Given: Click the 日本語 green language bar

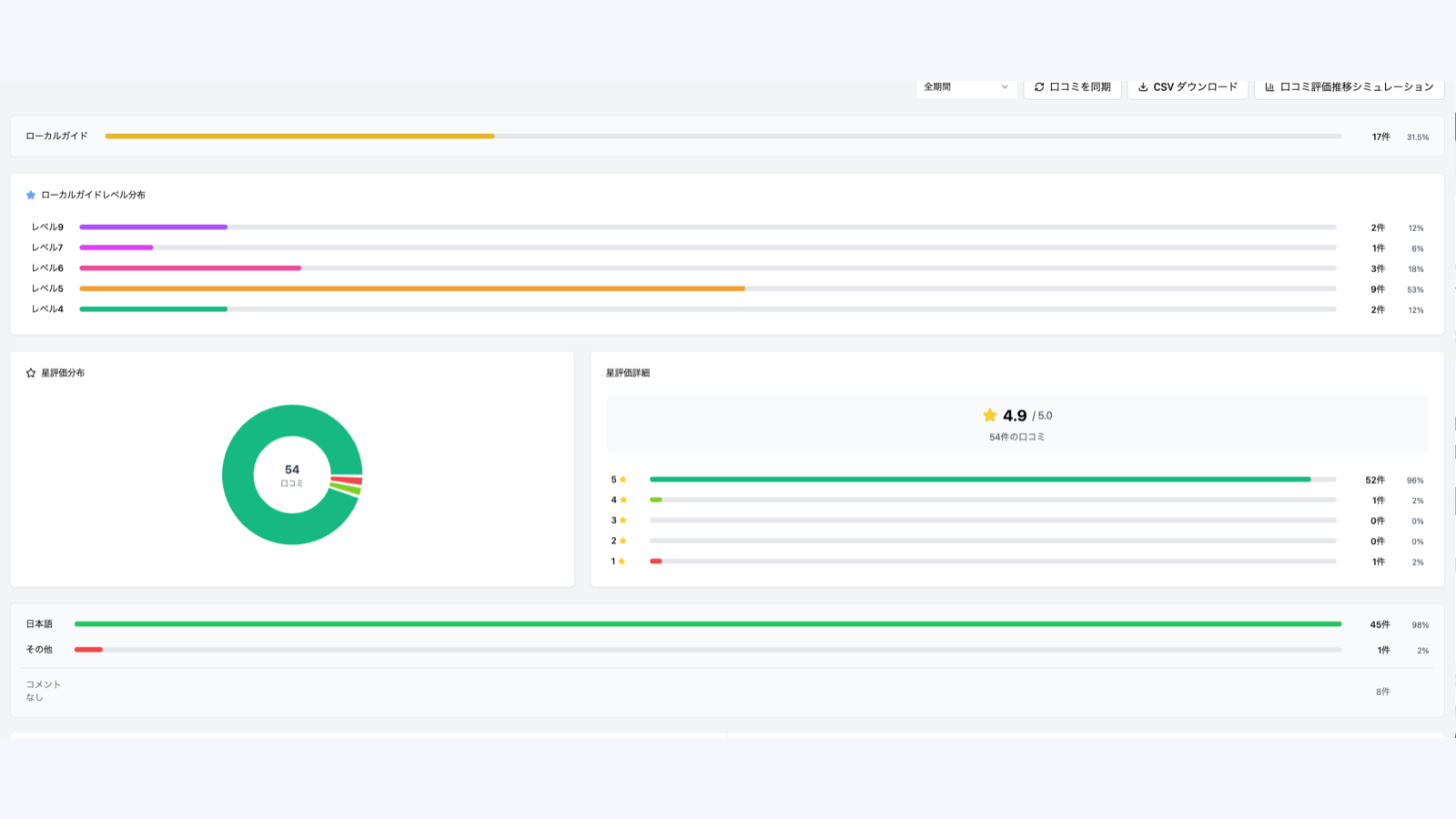Looking at the screenshot, I should point(708,624).
